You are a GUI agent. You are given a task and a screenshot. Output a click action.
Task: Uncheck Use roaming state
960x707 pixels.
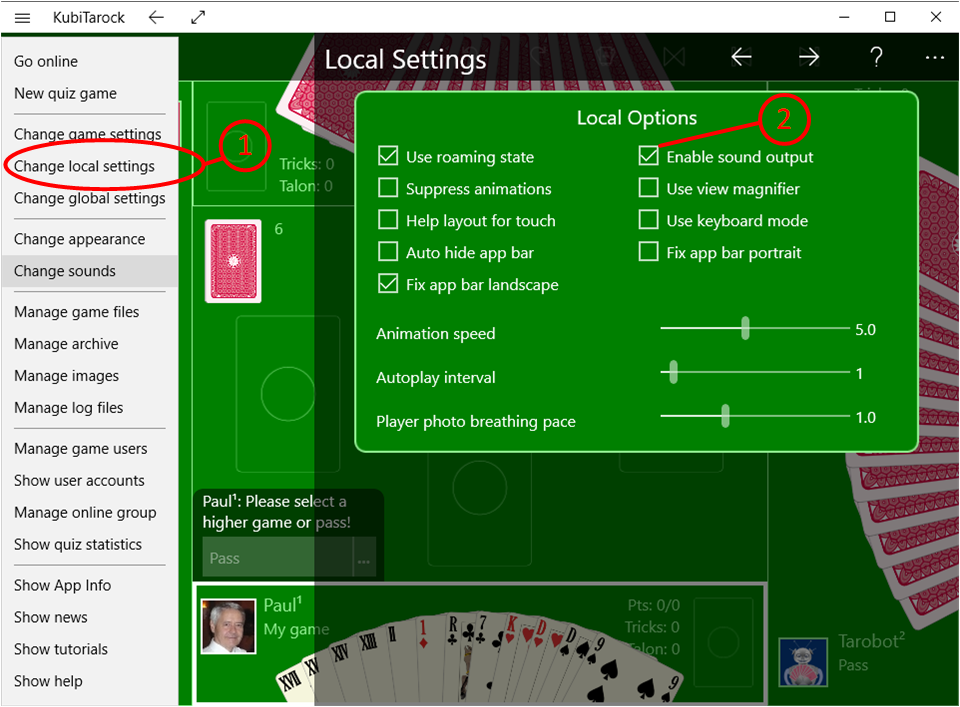(388, 157)
